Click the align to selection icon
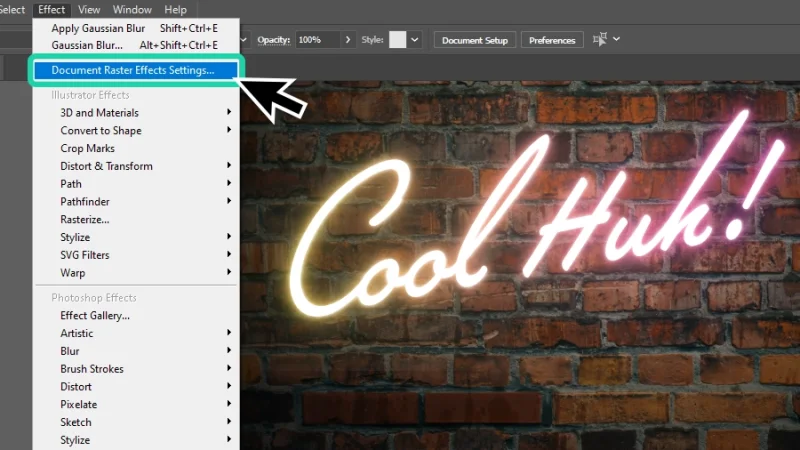 (600, 39)
